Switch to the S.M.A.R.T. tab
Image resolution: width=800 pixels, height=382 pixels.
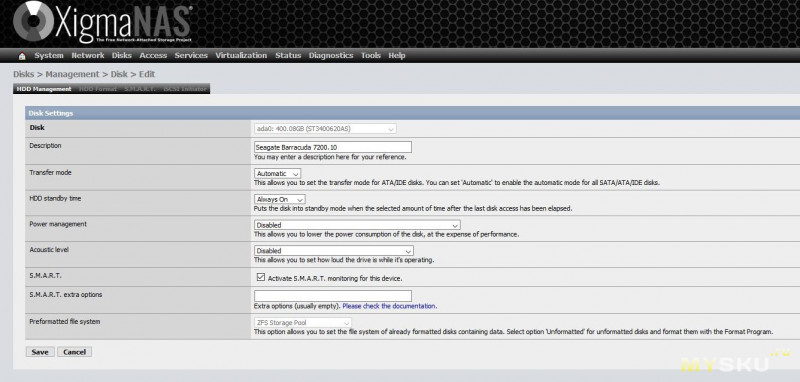(x=140, y=89)
